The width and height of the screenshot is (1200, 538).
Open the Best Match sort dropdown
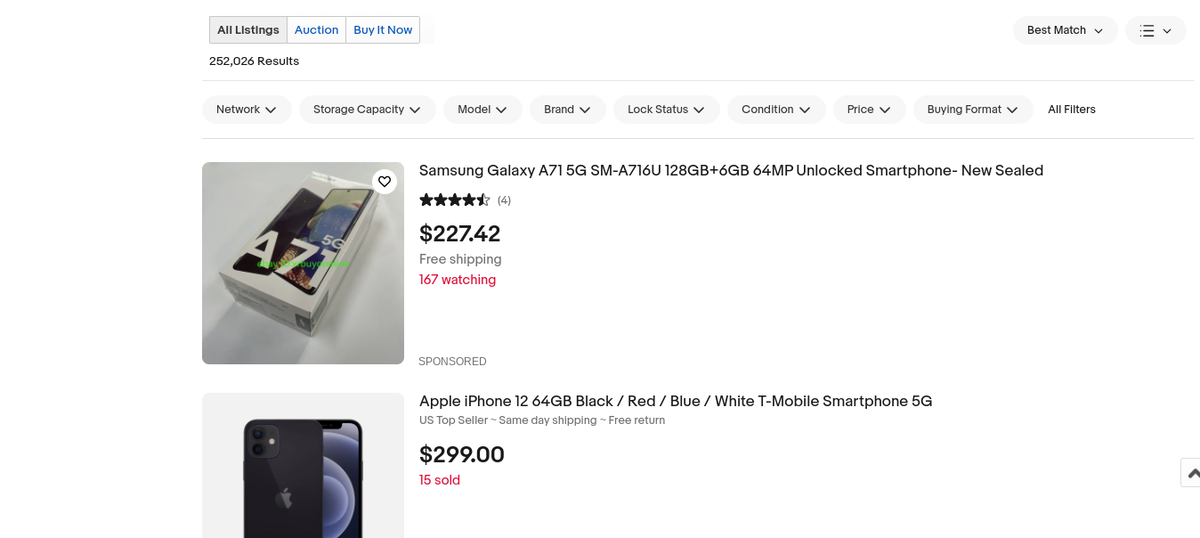coord(1065,30)
